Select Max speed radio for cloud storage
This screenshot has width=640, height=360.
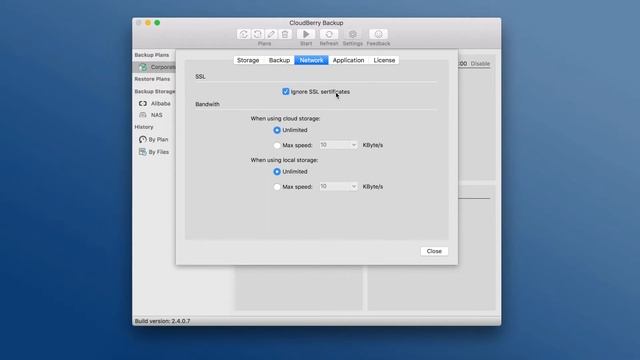tap(277, 145)
